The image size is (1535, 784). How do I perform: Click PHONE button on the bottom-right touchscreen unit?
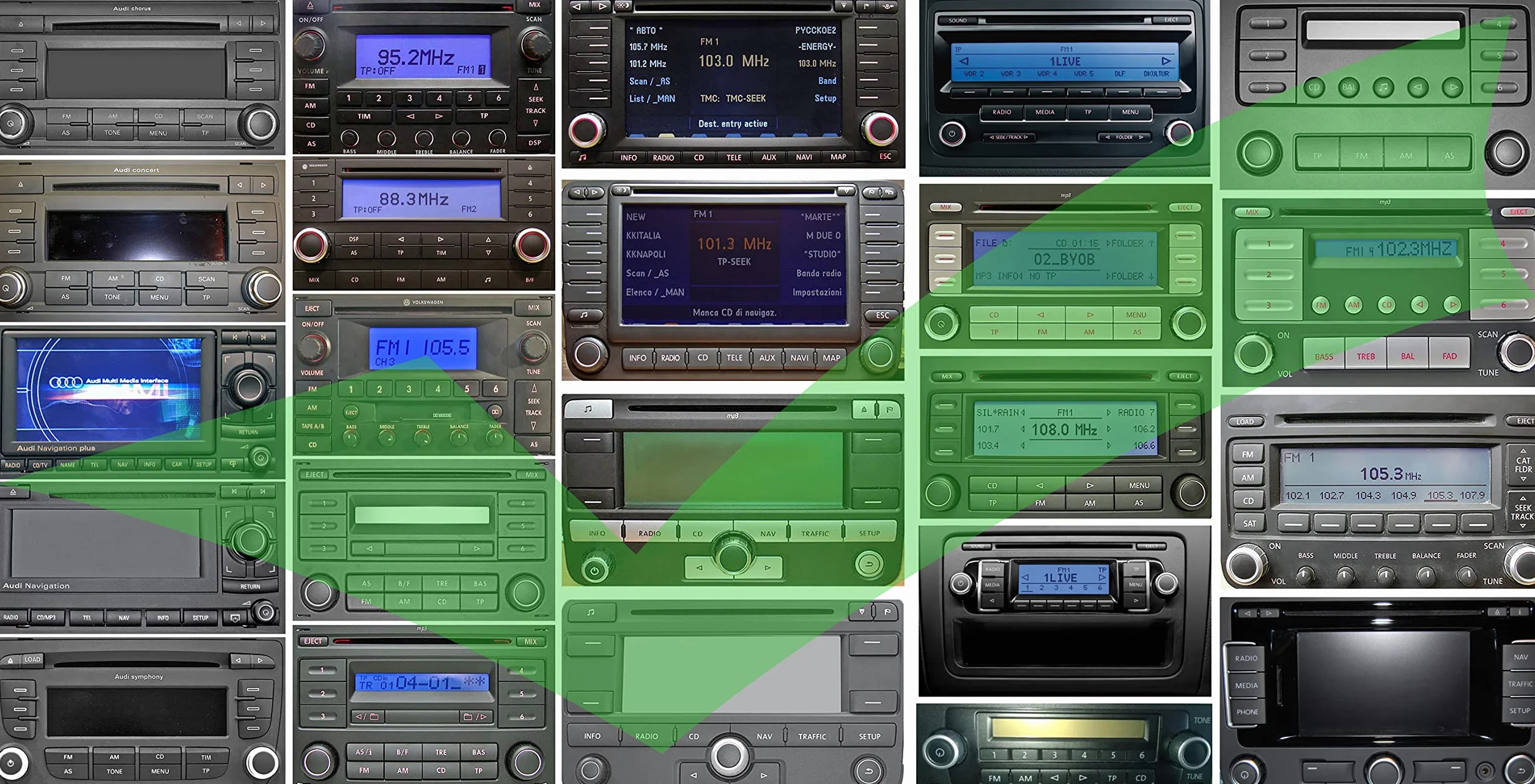1247,712
